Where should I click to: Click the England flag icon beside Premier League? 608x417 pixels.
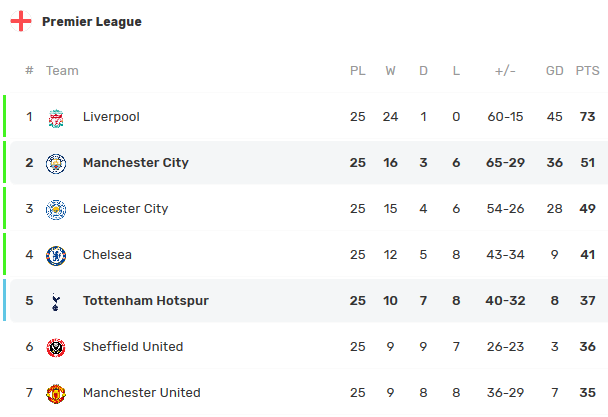tap(21, 21)
